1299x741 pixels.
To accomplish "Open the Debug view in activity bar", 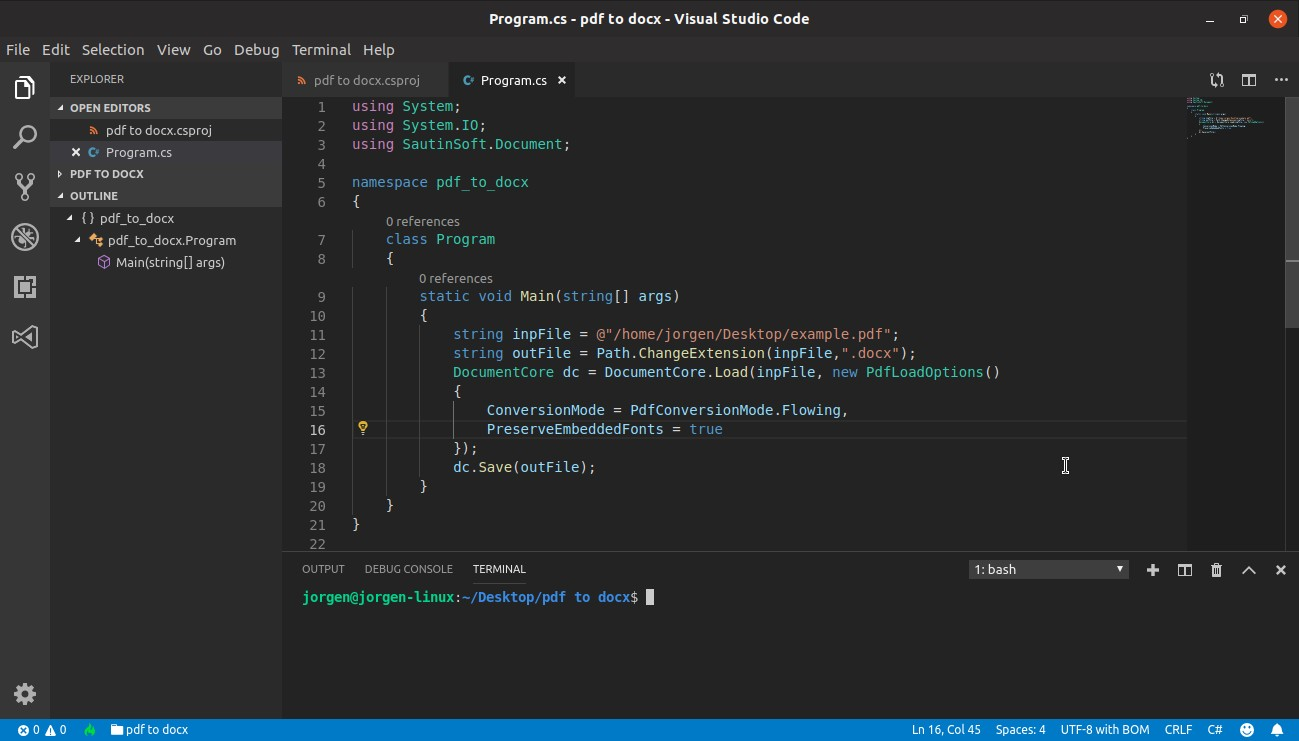I will pyautogui.click(x=25, y=237).
